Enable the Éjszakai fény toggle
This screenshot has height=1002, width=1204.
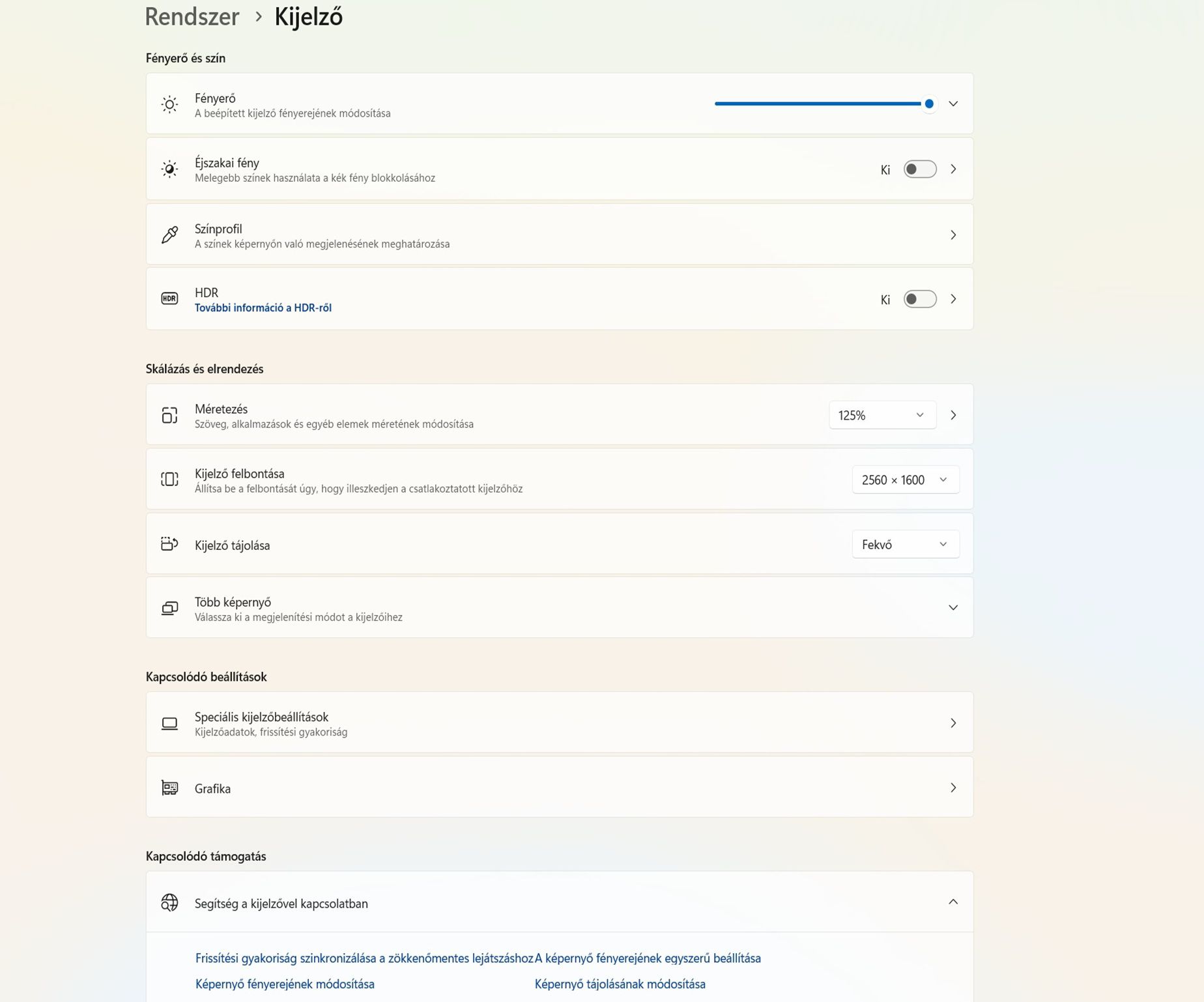(x=919, y=169)
